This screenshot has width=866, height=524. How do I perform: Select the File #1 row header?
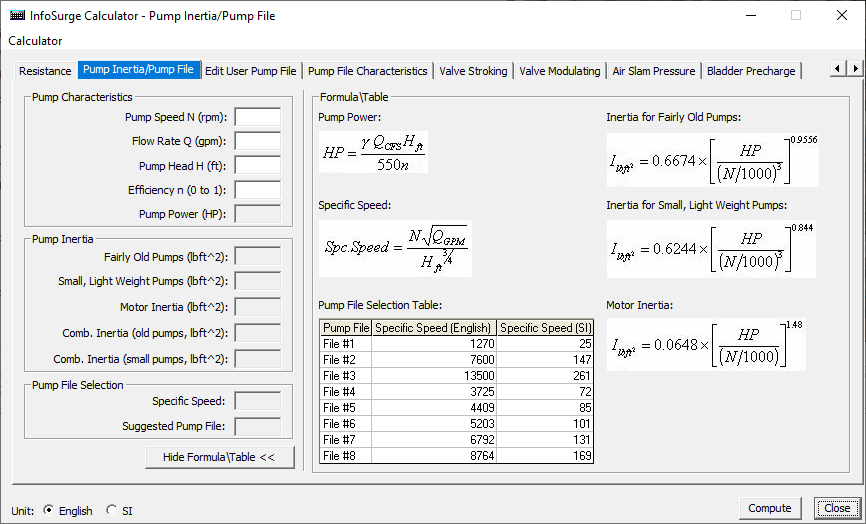coord(346,344)
